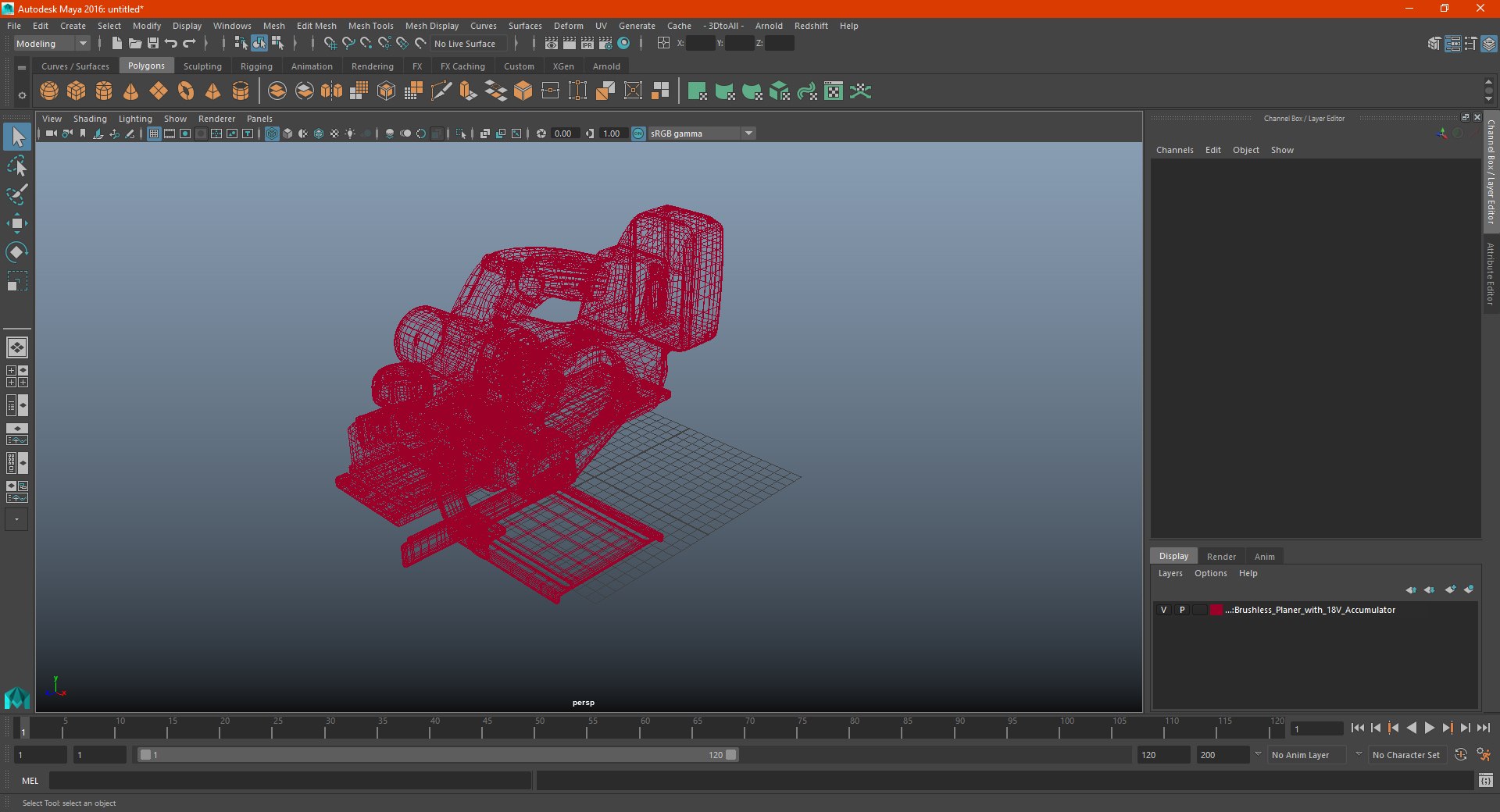Image resolution: width=1500 pixels, height=812 pixels.
Task: Click the MEL script type label
Action: pos(30,781)
